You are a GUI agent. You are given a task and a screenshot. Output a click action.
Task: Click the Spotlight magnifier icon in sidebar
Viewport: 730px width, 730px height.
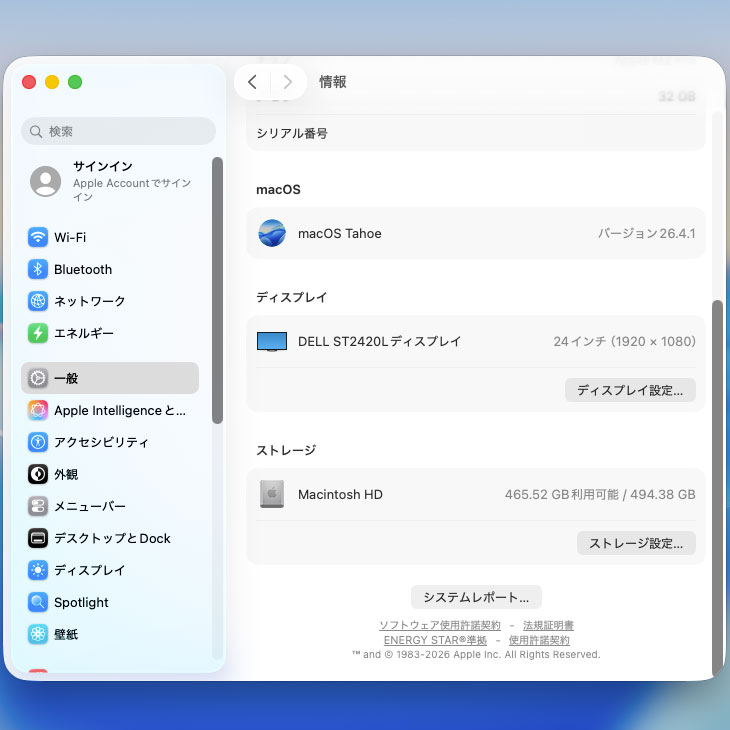point(38,602)
